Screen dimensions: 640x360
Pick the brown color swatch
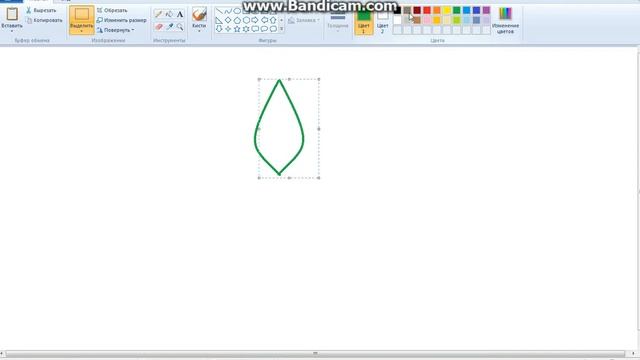coord(417,20)
